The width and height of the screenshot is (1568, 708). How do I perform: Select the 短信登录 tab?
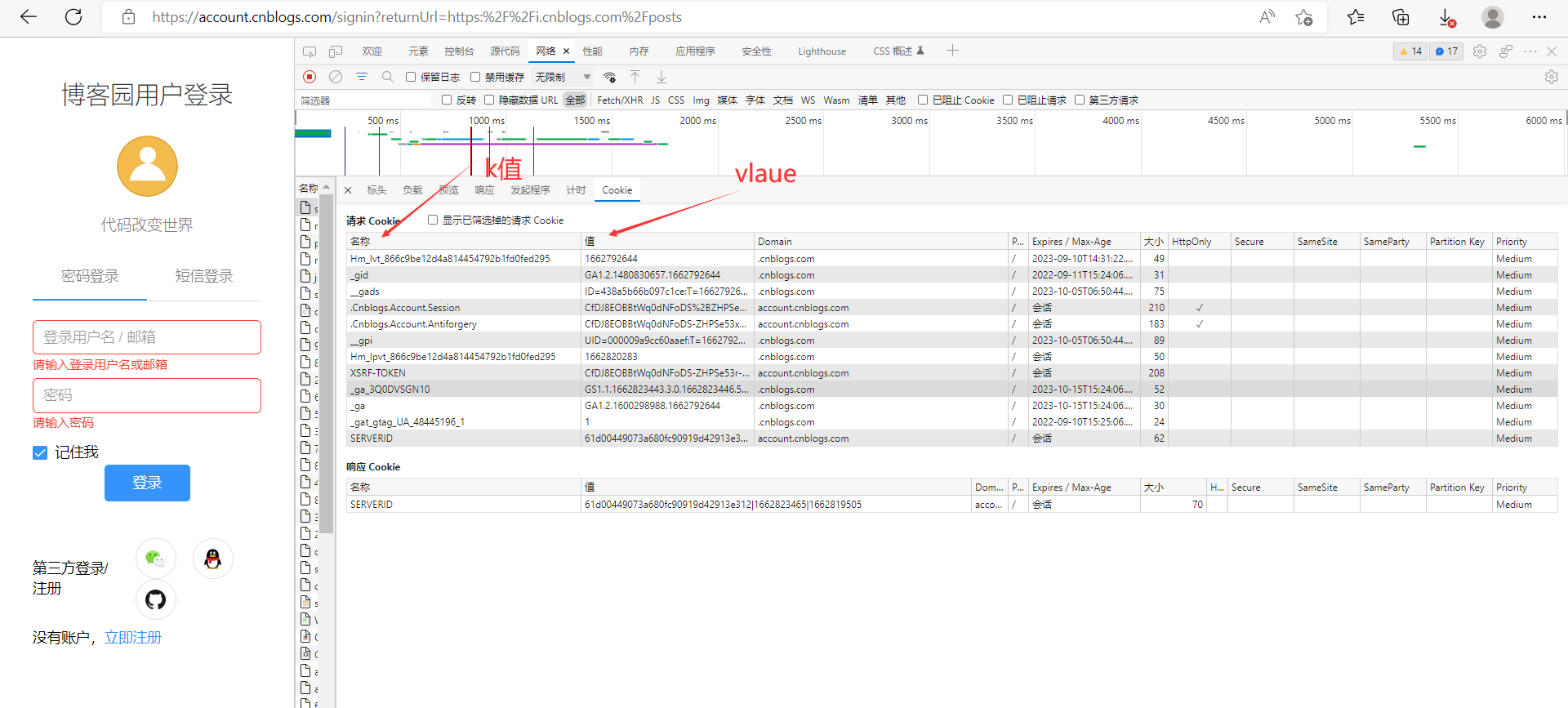204,276
